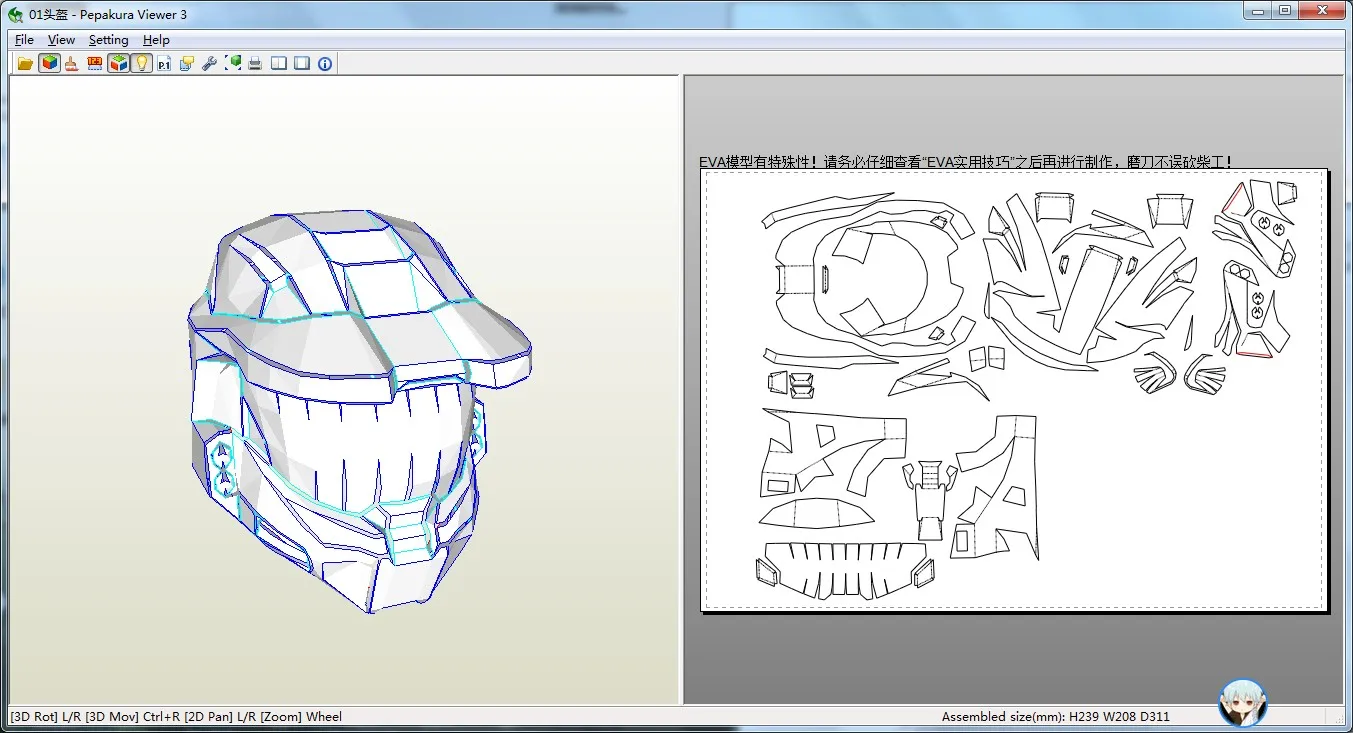
Task: Toggle the P.1 page number icon
Action: click(x=164, y=63)
